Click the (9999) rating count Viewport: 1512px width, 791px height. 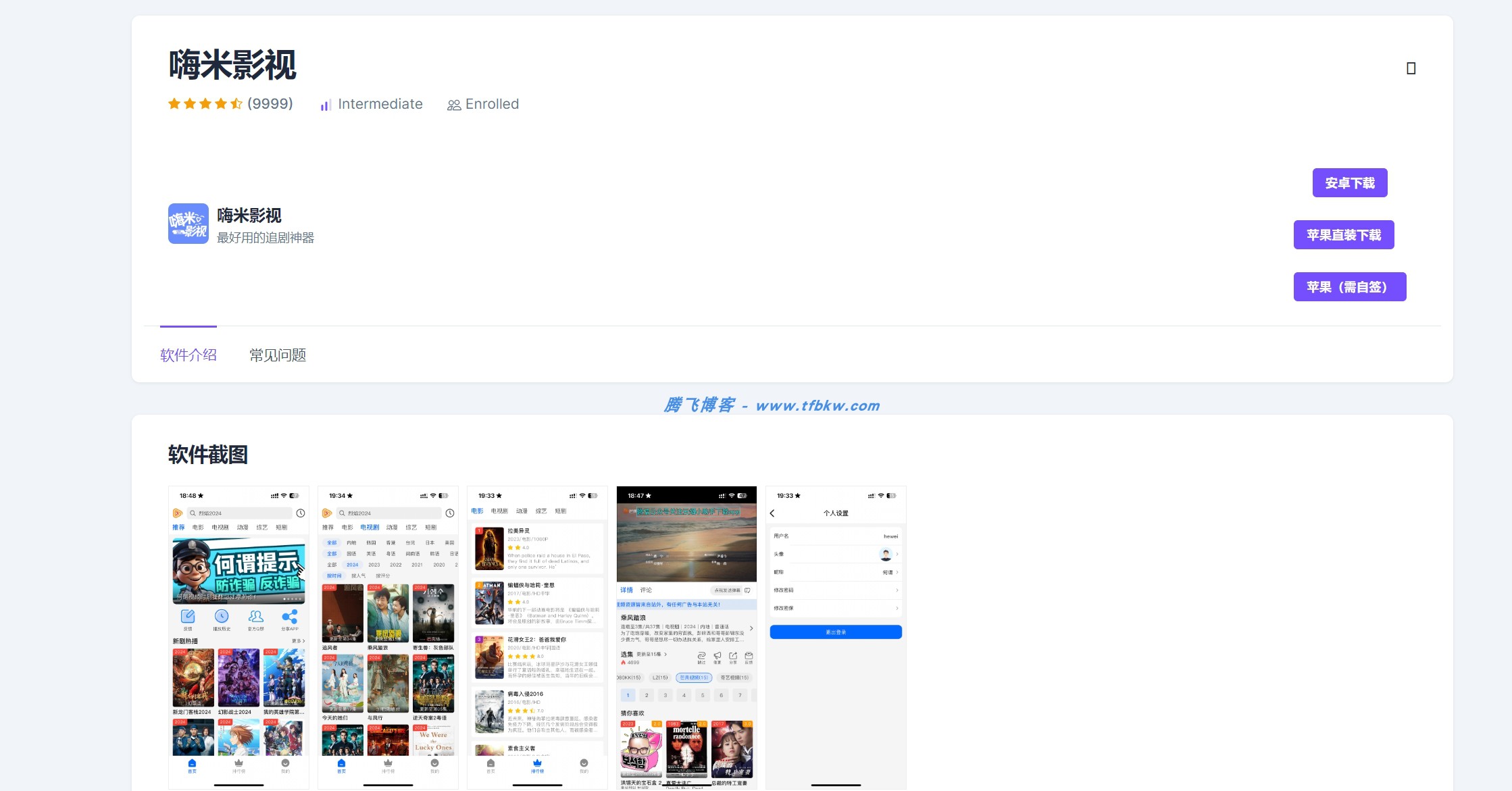[x=270, y=104]
